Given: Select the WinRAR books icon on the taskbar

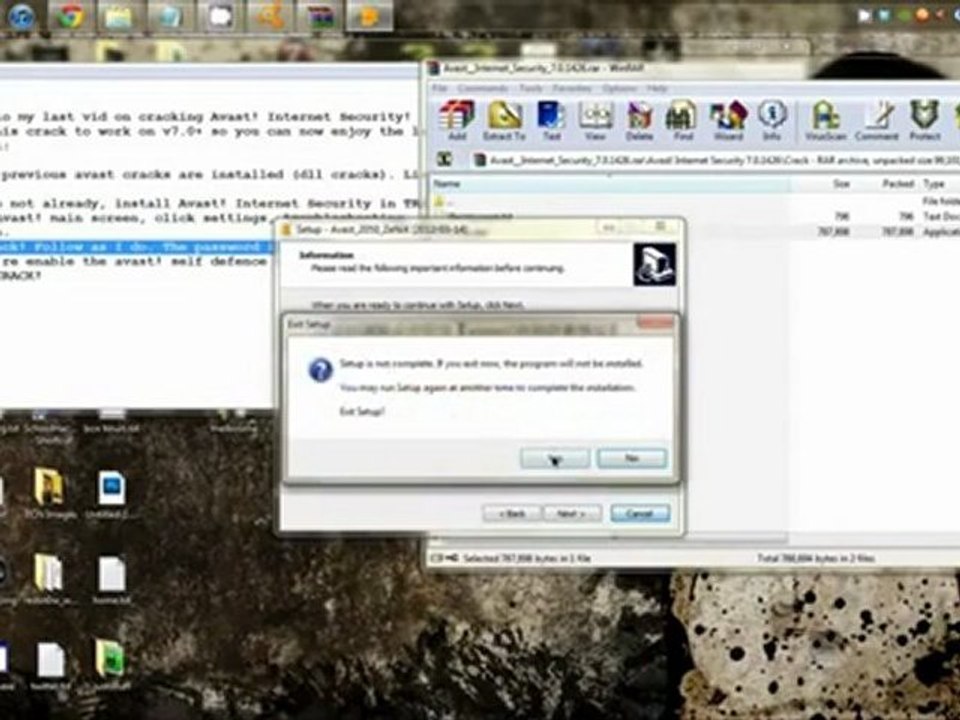Looking at the screenshot, I should point(319,15).
